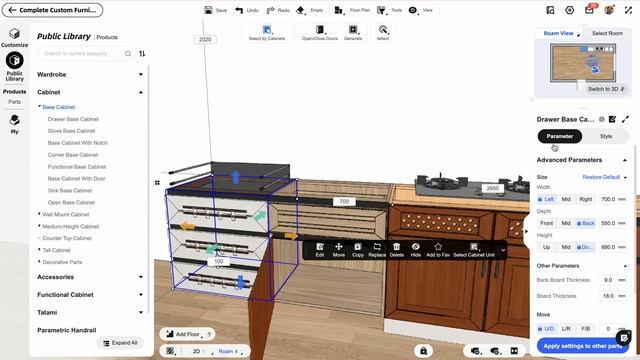Screen dimensions: 640x360
Task: Collapse Other Parameters section
Action: 624,266
